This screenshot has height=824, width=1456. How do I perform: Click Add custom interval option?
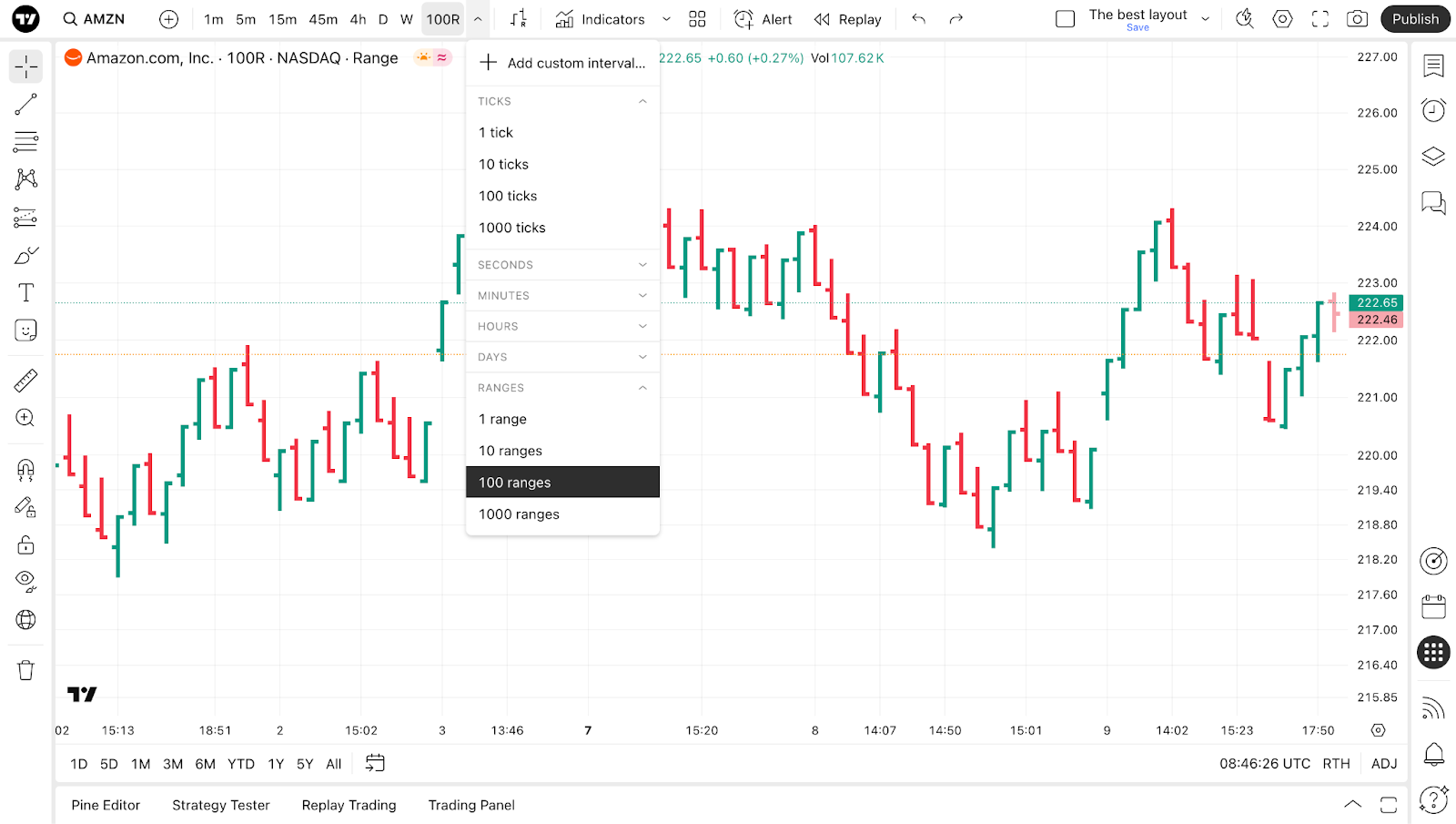click(x=562, y=63)
